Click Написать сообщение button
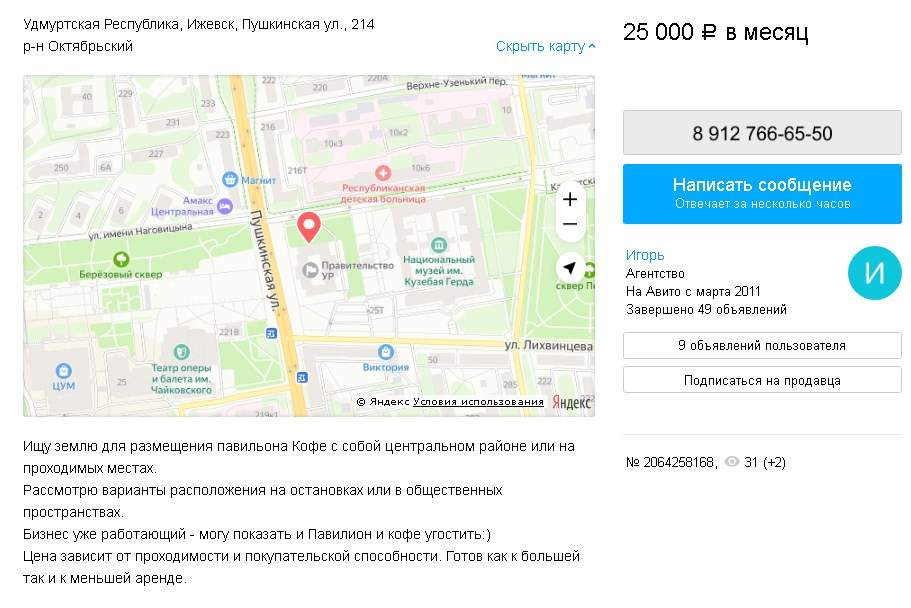Viewport: 911px width, 608px height. pos(762,194)
